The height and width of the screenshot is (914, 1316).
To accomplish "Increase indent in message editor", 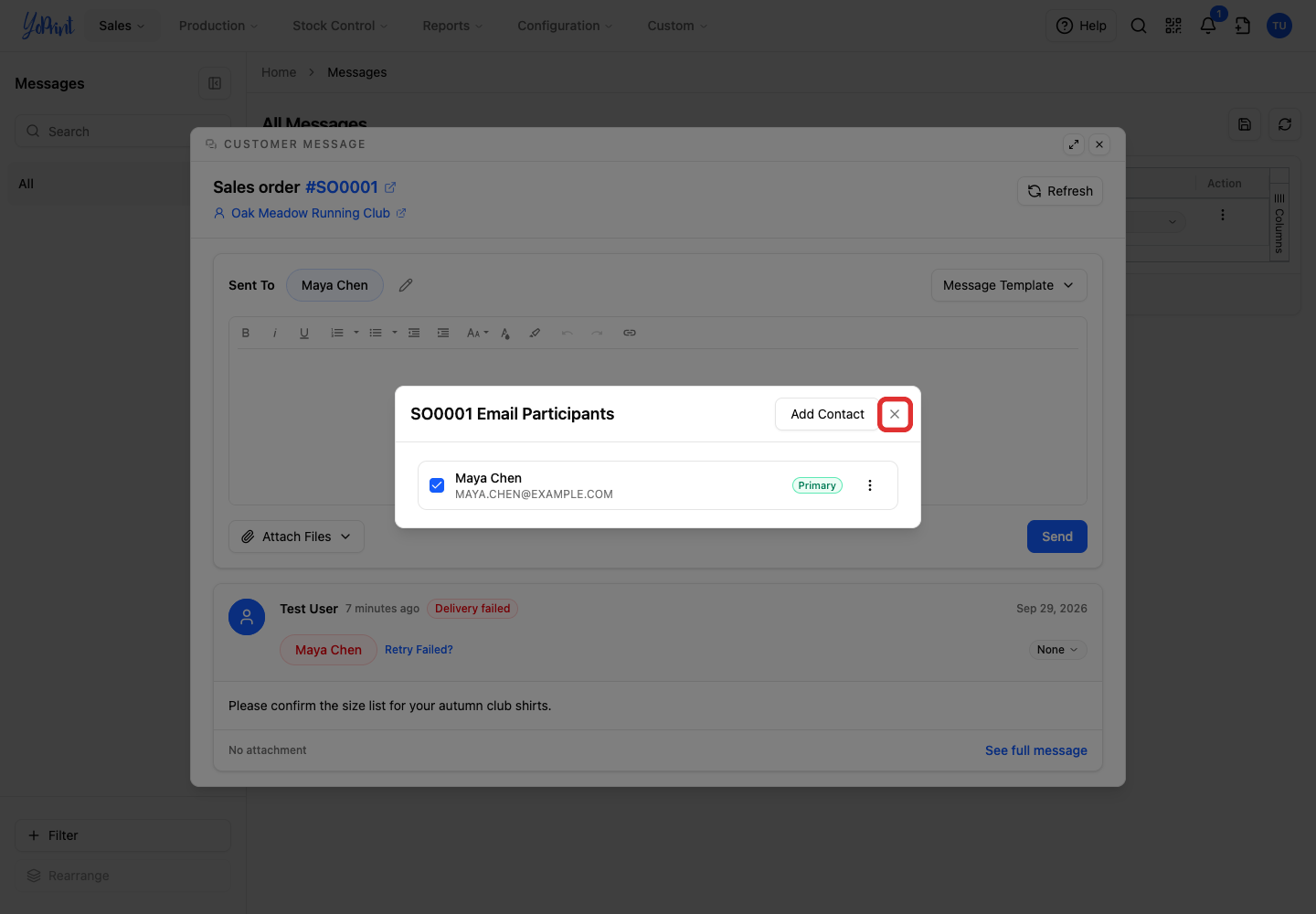I will point(443,333).
